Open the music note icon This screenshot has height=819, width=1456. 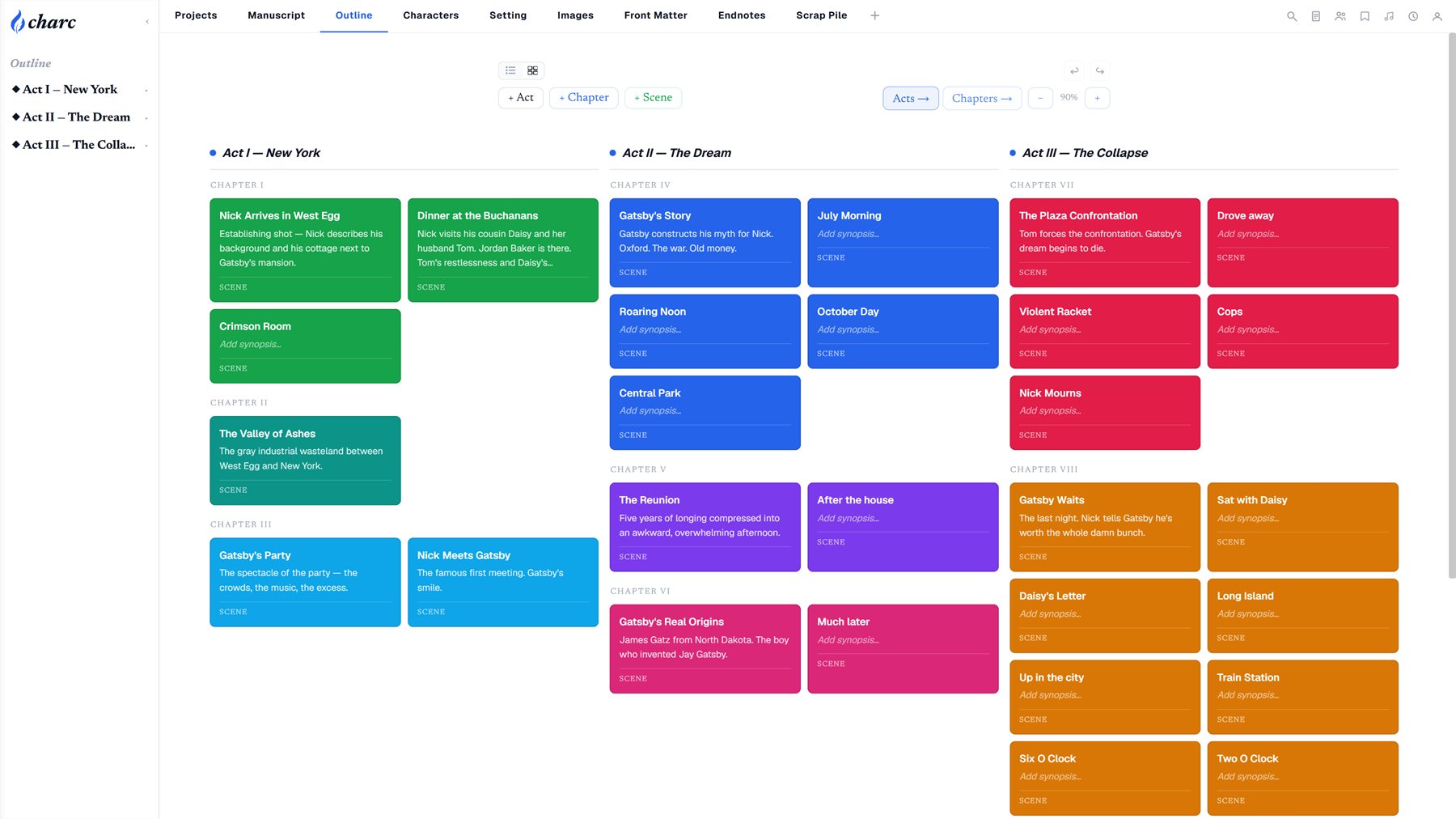point(1389,16)
